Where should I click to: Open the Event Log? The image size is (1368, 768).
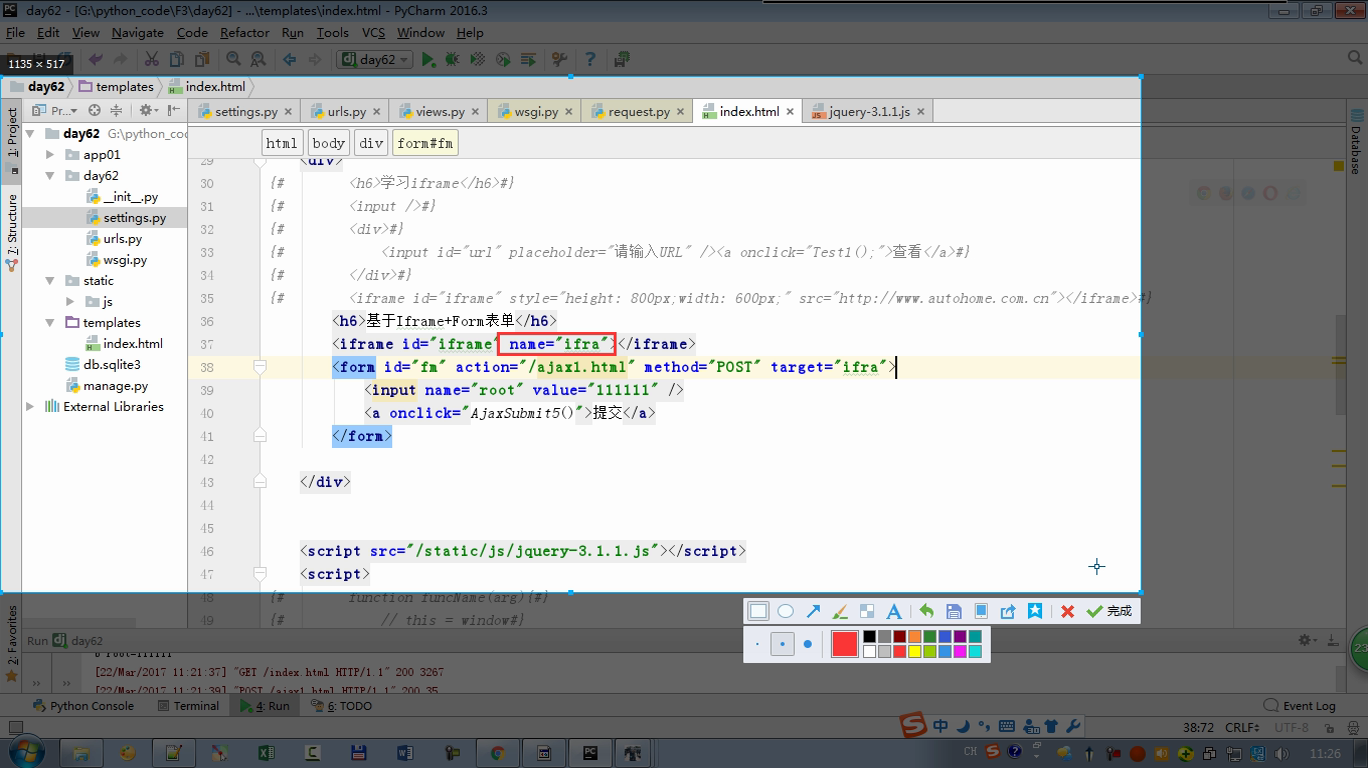tap(1300, 706)
